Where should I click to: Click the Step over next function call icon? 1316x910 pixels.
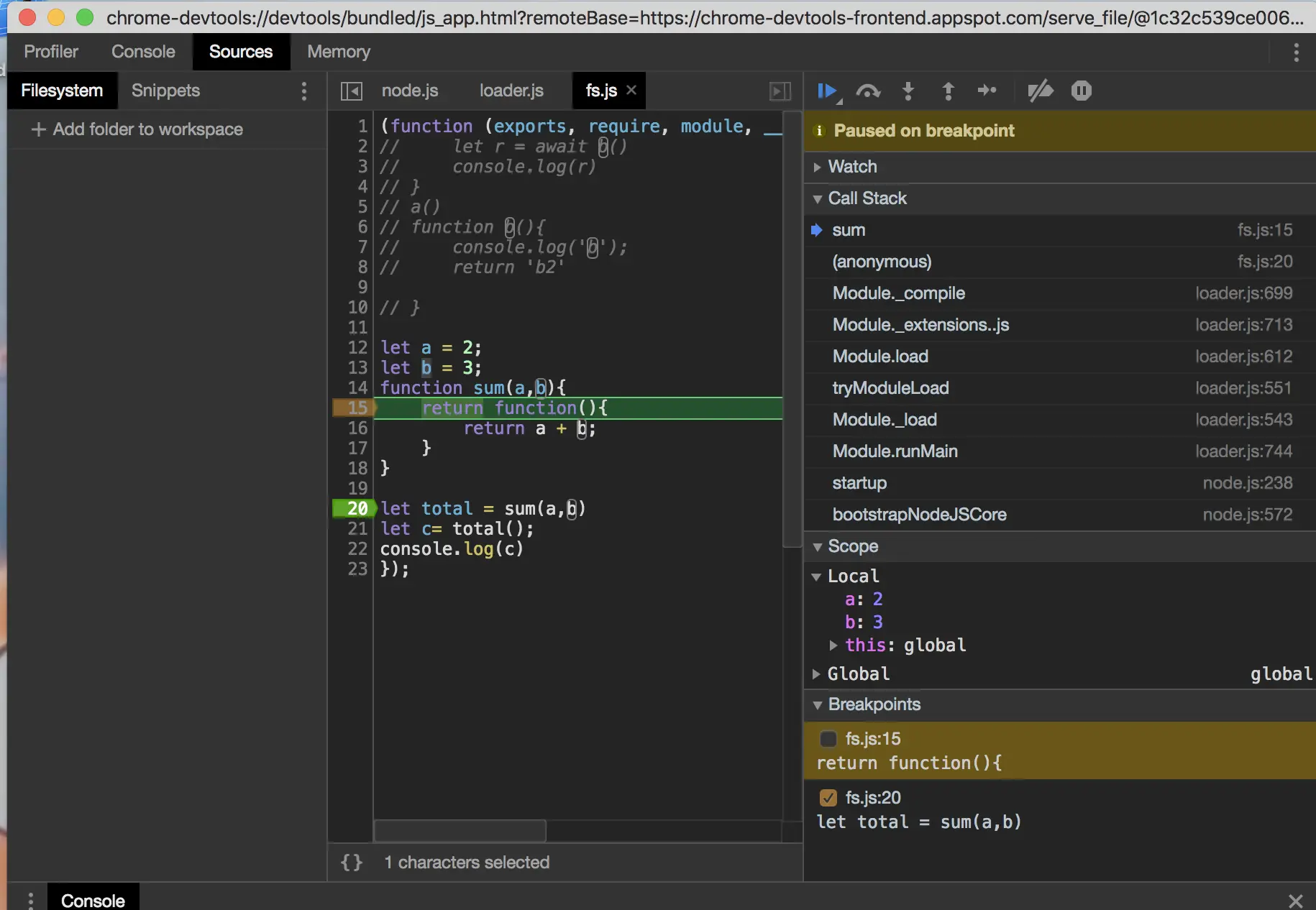coord(868,91)
